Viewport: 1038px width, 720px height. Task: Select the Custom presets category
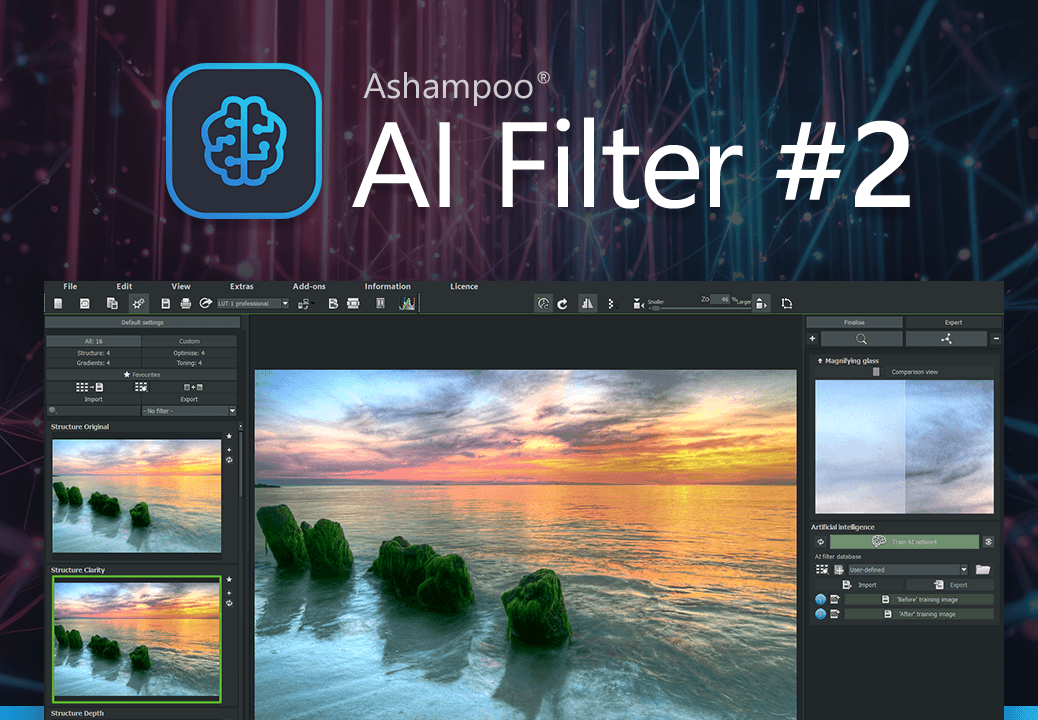(x=189, y=341)
